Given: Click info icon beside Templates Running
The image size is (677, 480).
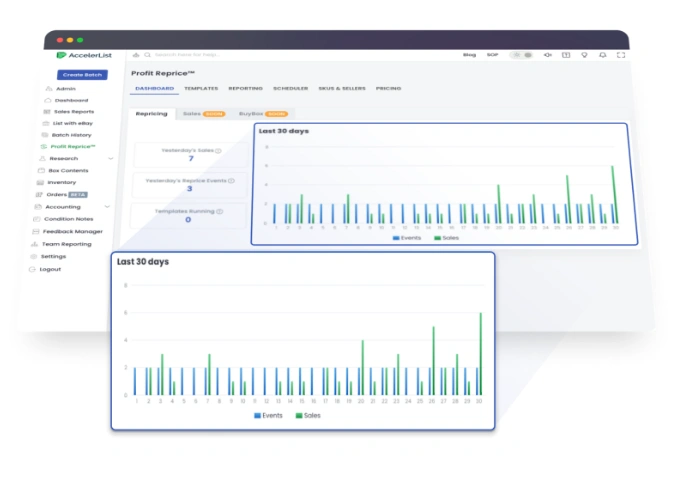Looking at the screenshot, I should [219, 212].
